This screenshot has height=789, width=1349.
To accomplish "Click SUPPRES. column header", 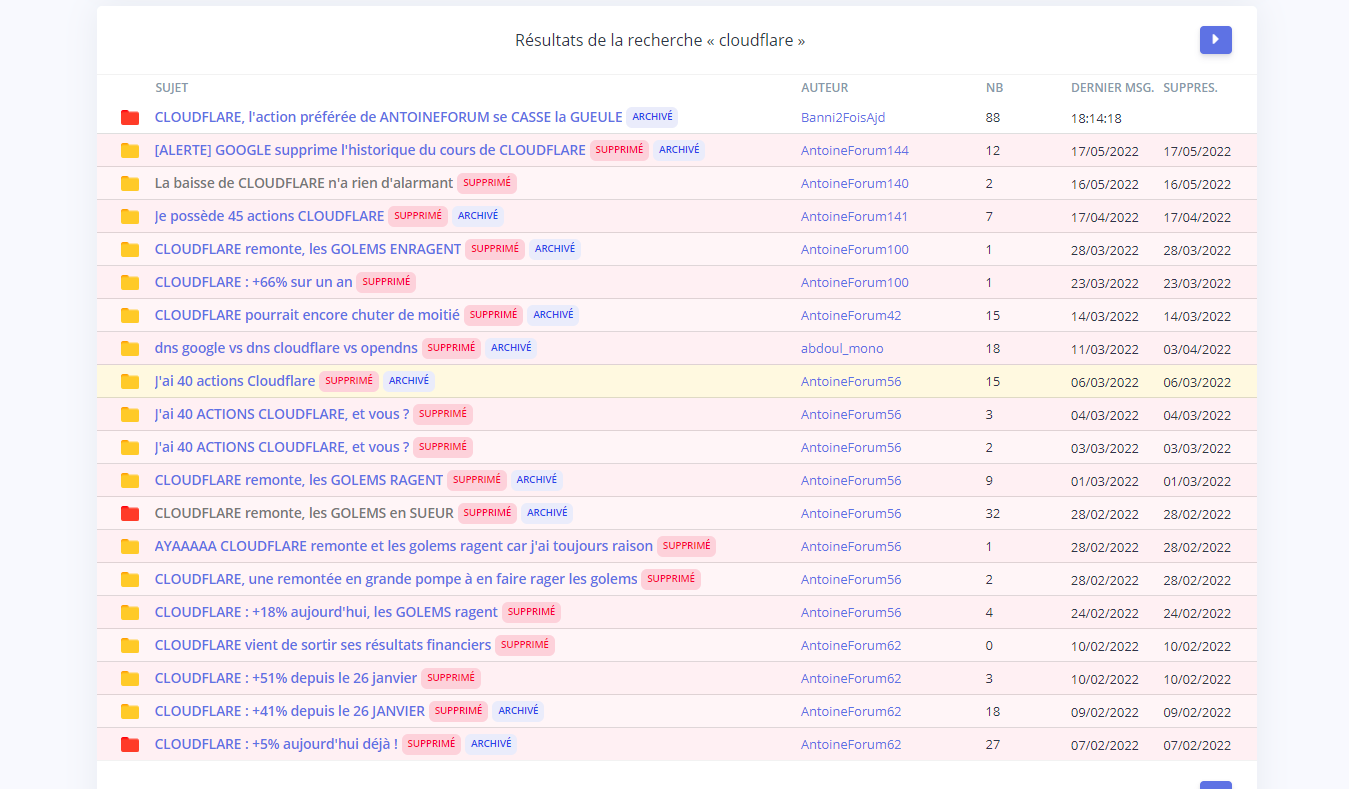I will tap(1190, 88).
